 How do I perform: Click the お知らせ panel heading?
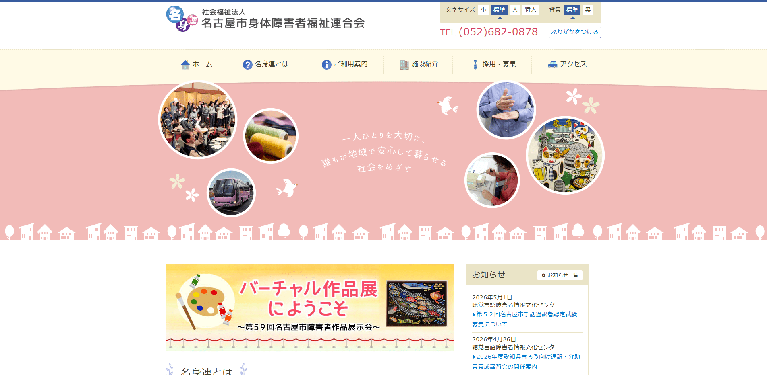(x=489, y=274)
